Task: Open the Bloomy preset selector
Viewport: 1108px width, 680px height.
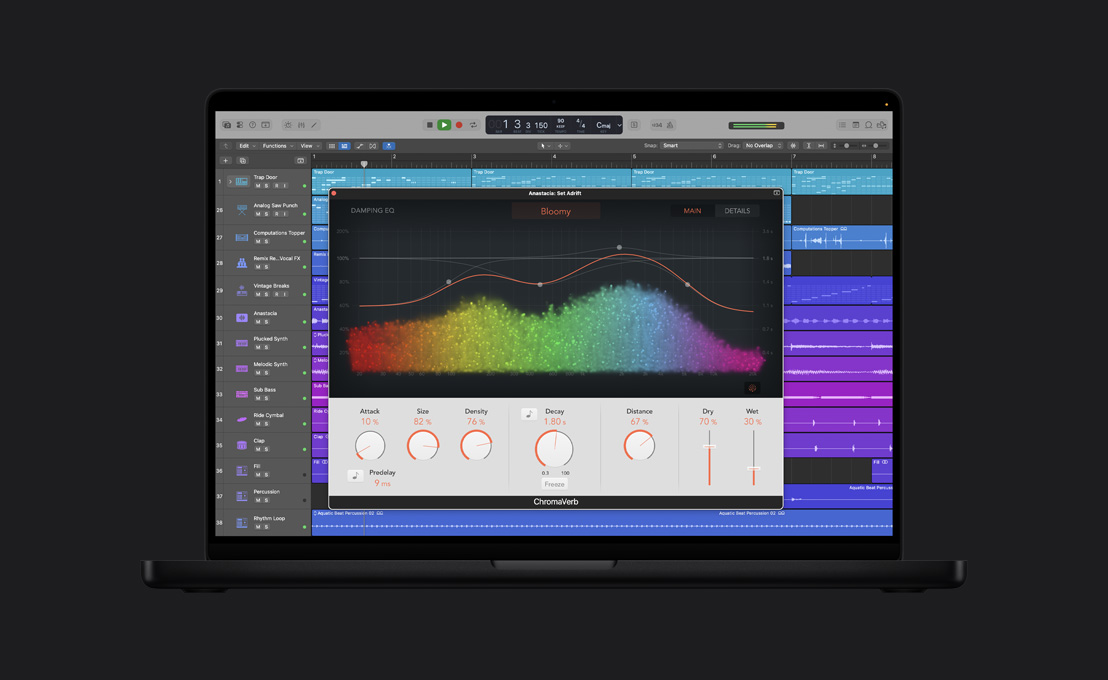Action: (556, 211)
